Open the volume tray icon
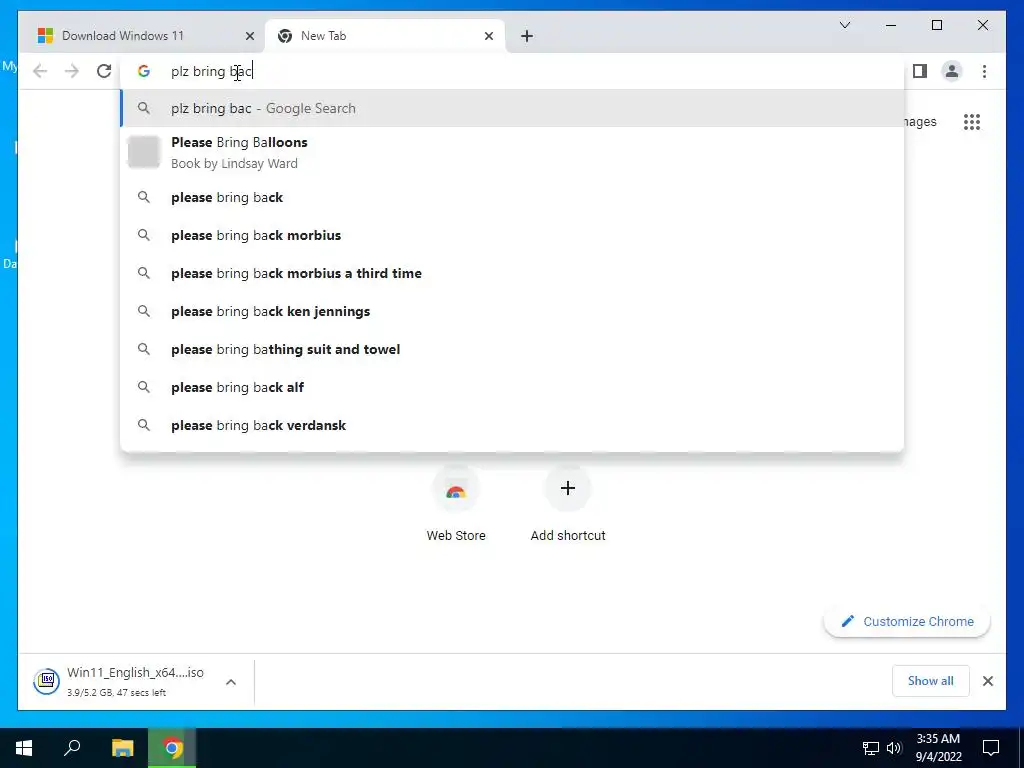The width and height of the screenshot is (1024, 768). coord(894,748)
